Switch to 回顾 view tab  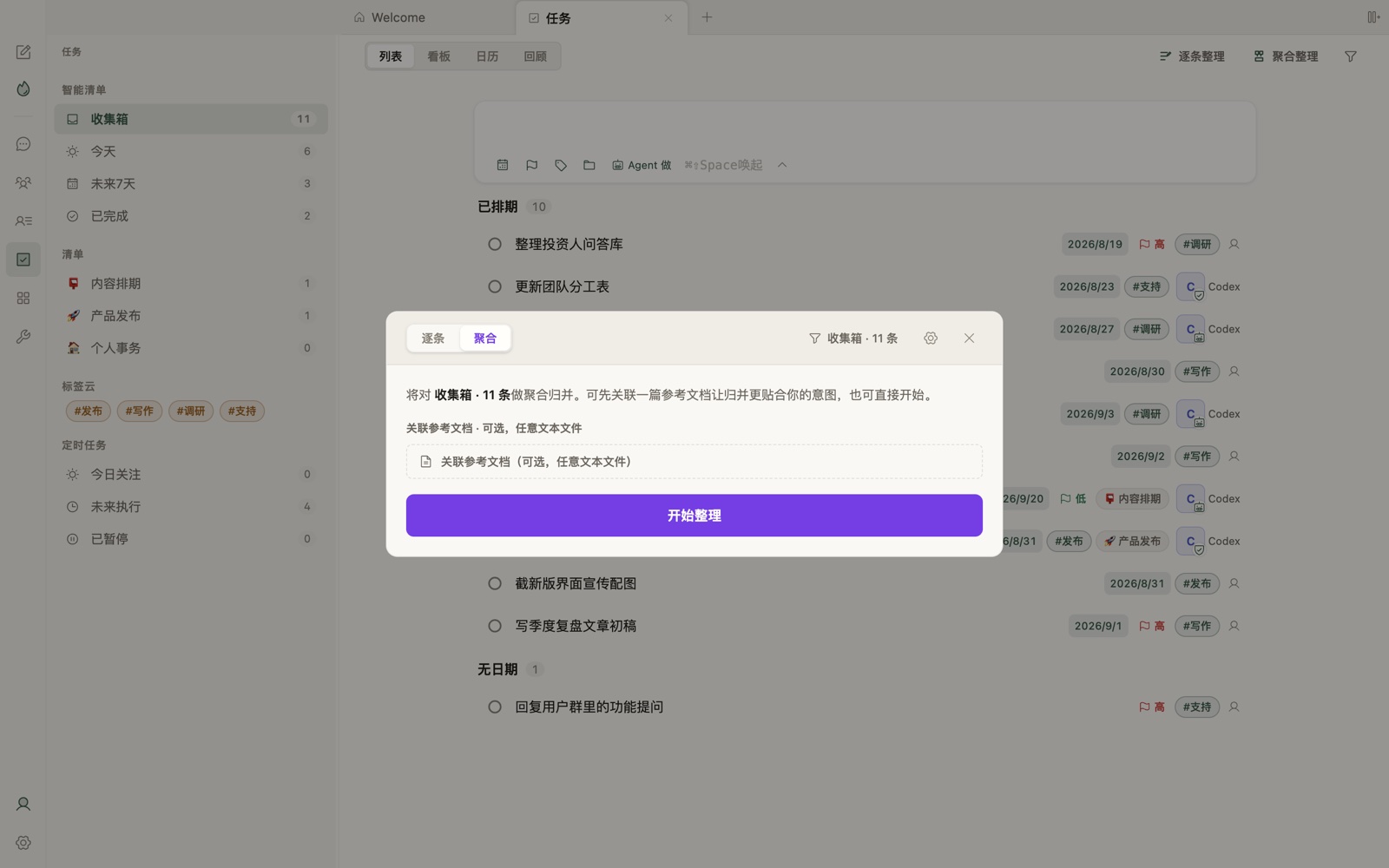tap(536, 56)
